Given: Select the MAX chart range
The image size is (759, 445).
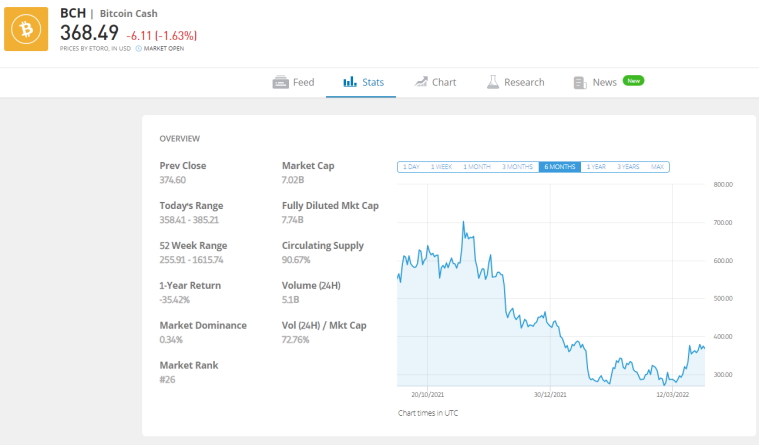Looking at the screenshot, I should [x=657, y=167].
